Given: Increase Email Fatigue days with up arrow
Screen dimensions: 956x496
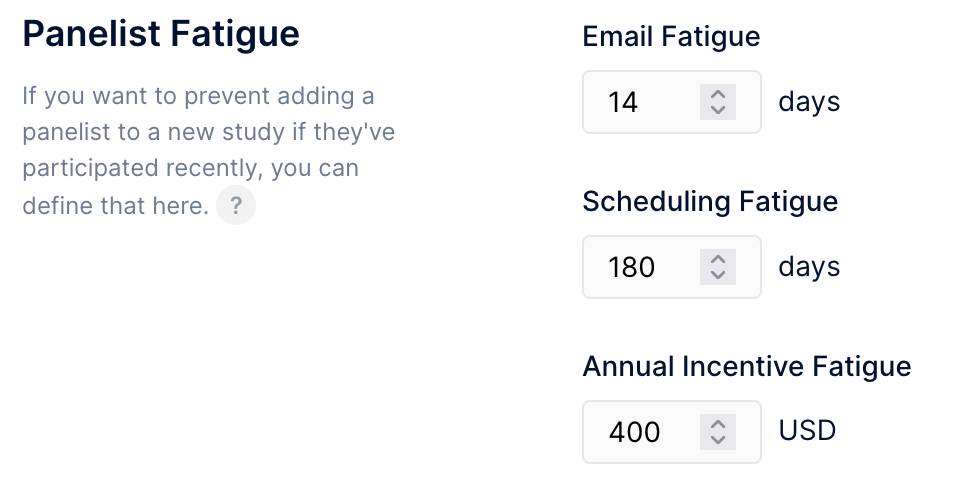Looking at the screenshot, I should tap(718, 94).
